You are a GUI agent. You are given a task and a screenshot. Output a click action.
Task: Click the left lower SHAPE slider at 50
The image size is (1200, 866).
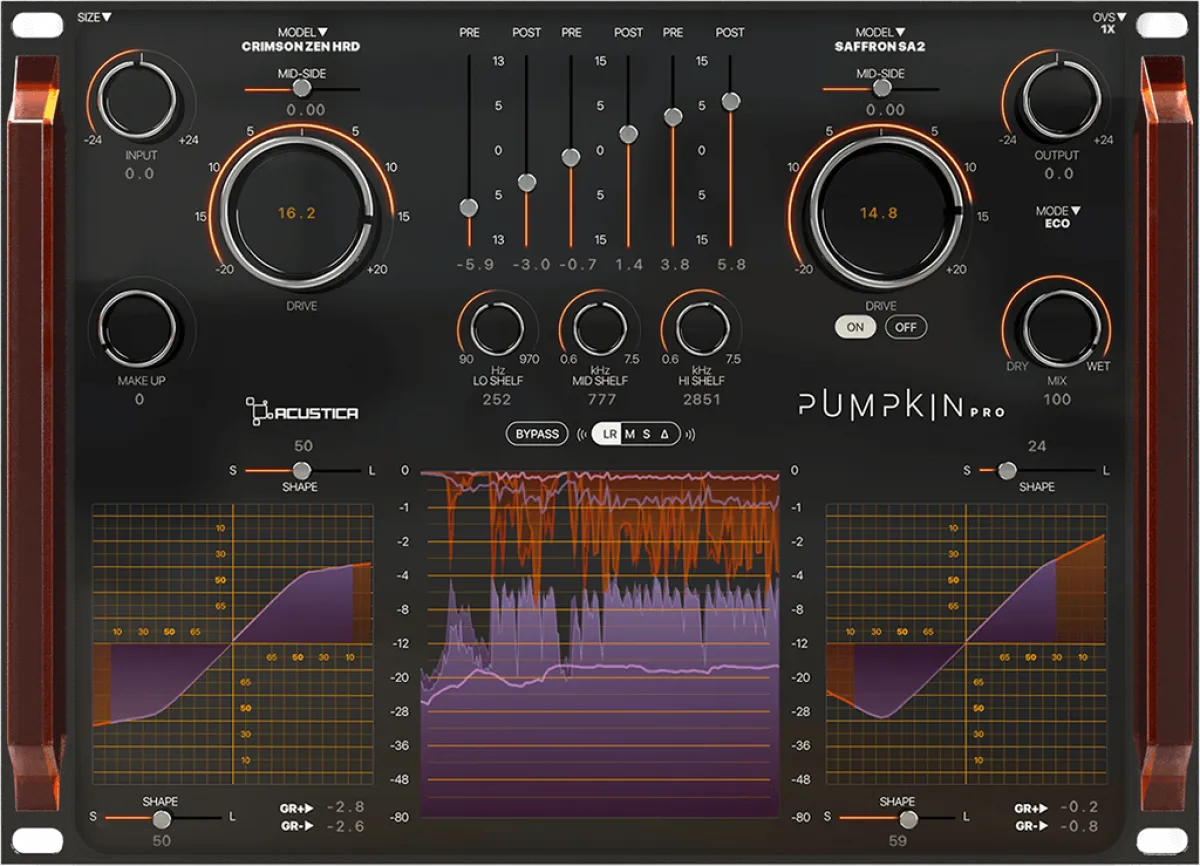click(x=161, y=818)
